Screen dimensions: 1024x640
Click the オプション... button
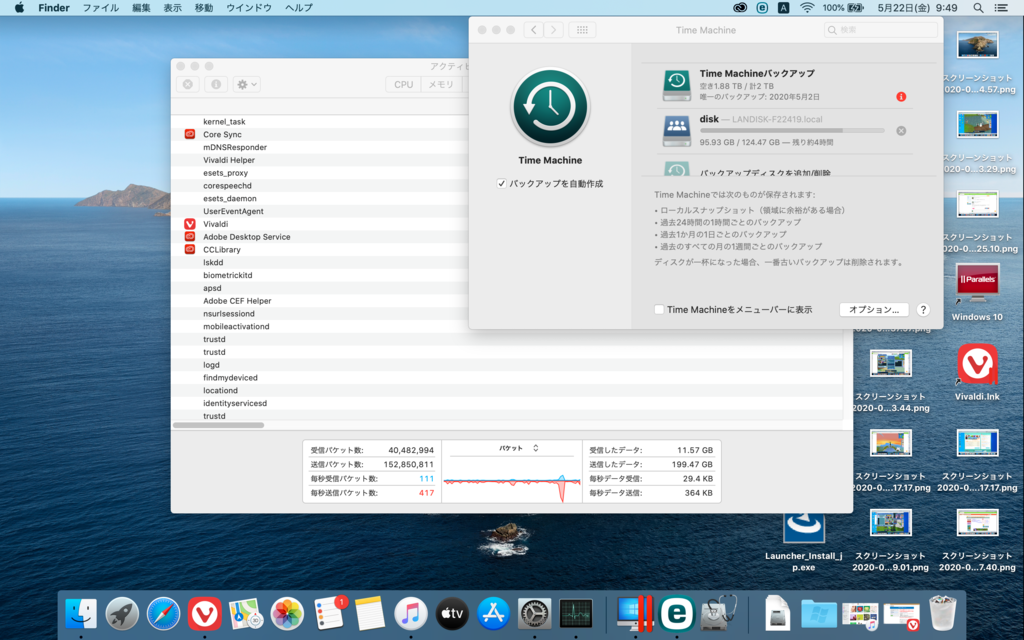pos(874,310)
